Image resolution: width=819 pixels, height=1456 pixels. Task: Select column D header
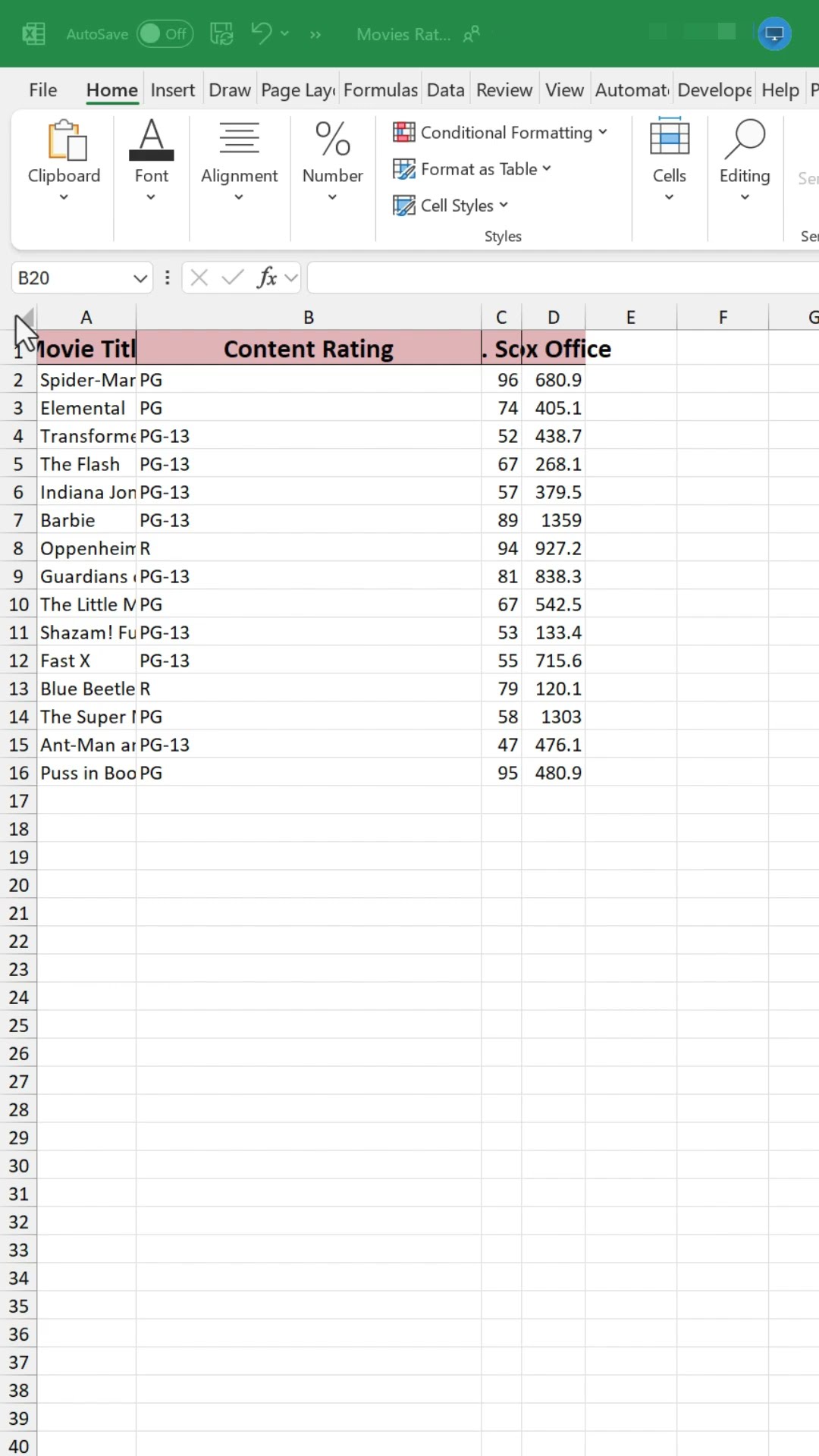click(554, 318)
